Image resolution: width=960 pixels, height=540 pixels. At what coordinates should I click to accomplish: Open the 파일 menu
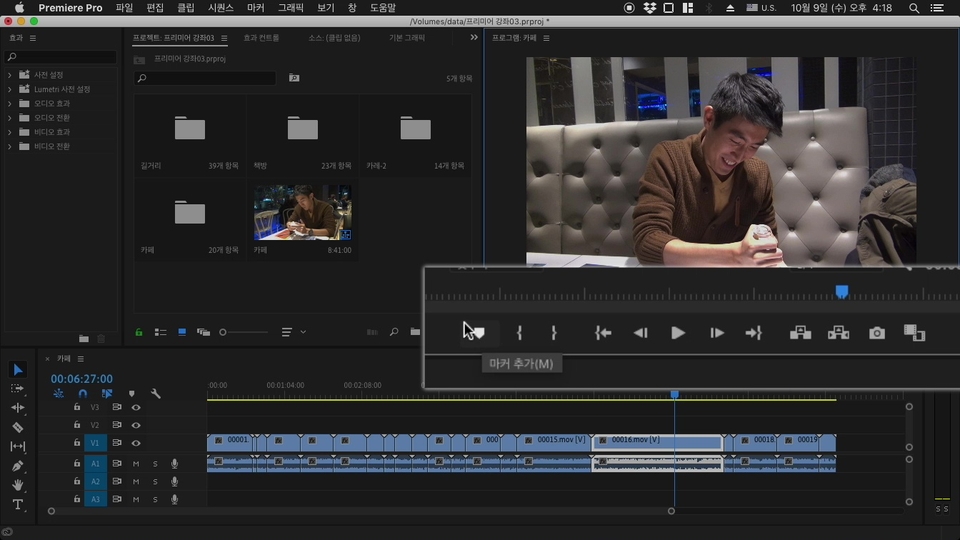(x=124, y=8)
